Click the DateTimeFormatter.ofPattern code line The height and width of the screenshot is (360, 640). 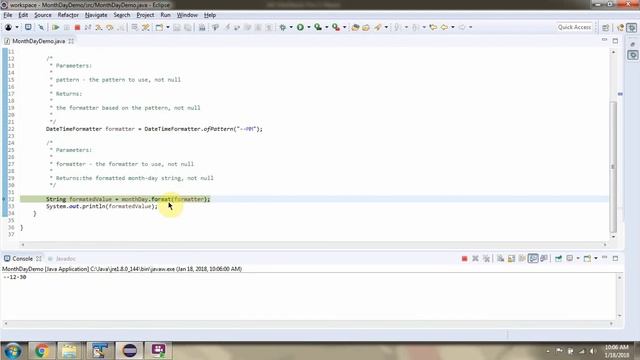[x=154, y=129]
